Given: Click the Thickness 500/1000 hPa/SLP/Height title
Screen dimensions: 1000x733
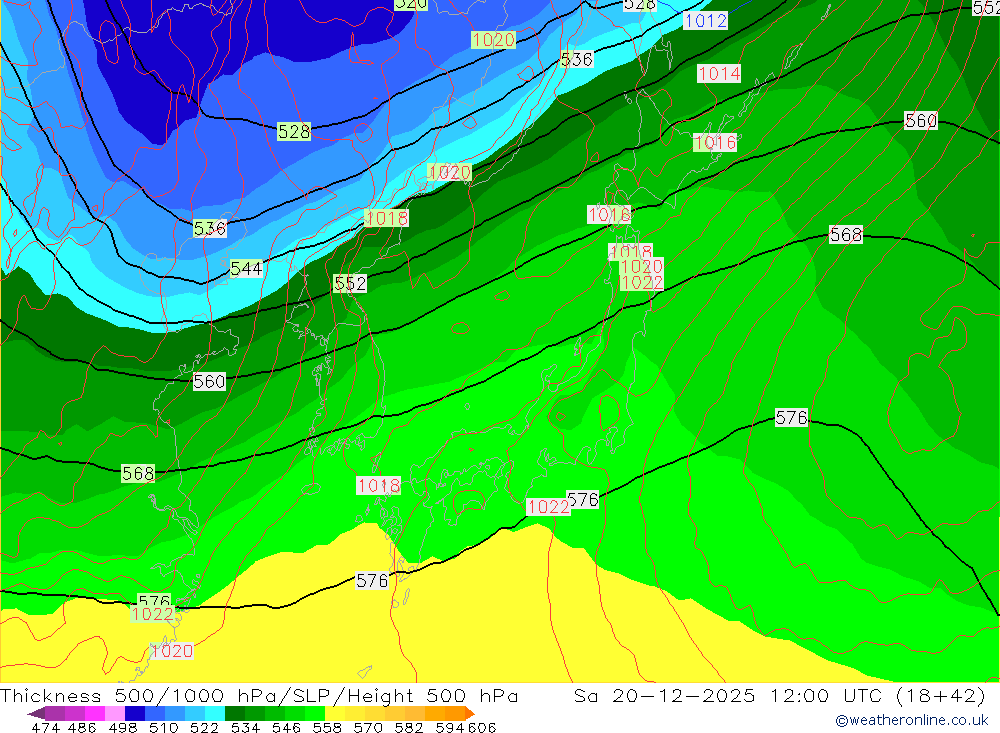Looking at the screenshot, I should pyautogui.click(x=259, y=695).
